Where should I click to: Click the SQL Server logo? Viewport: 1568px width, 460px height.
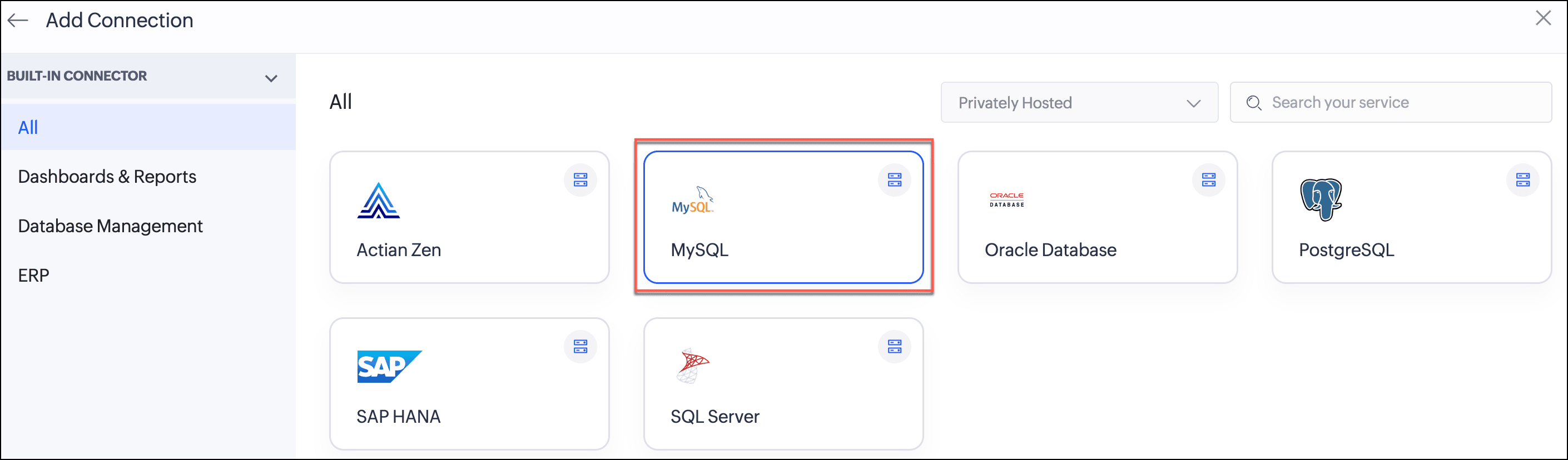pyautogui.click(x=693, y=366)
